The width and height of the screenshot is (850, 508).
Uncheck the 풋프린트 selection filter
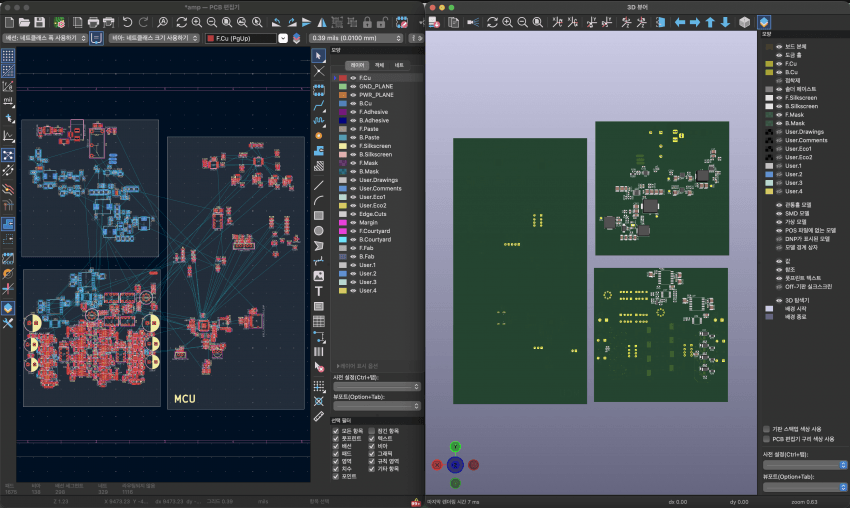[336, 439]
